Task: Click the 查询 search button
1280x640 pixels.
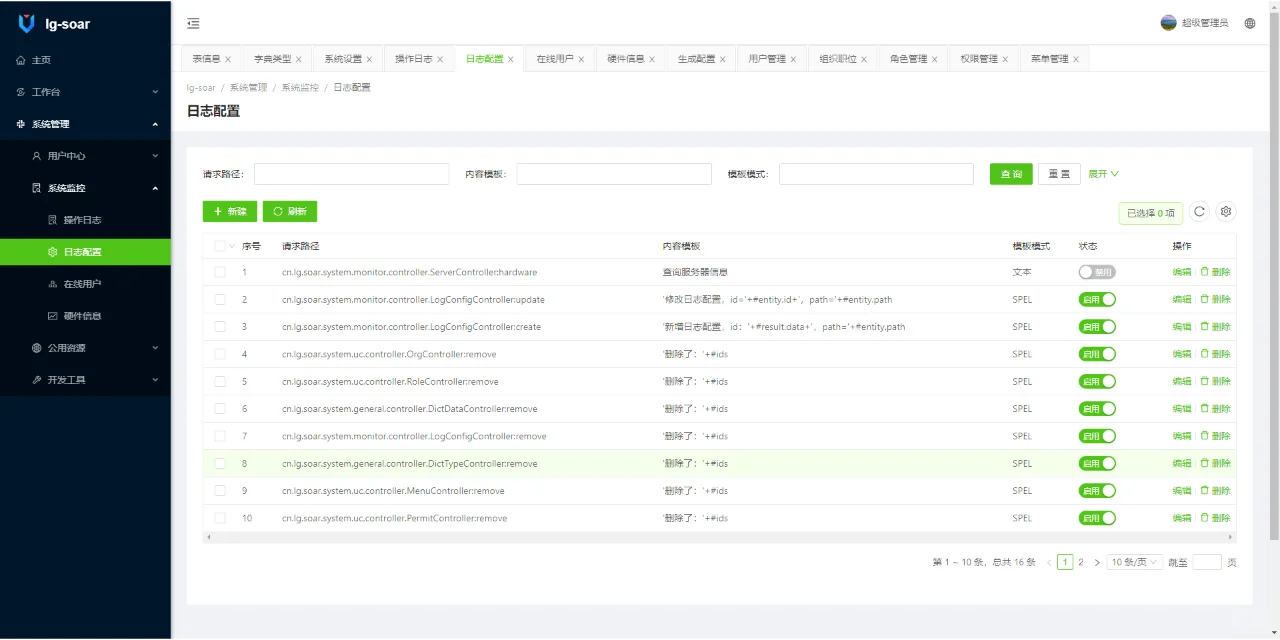Action: coord(1010,173)
